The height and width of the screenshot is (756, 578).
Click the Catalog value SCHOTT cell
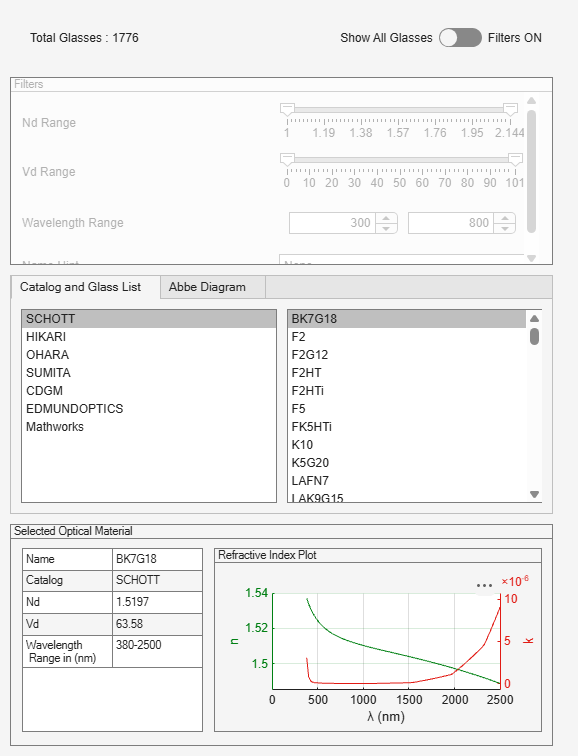(x=157, y=580)
